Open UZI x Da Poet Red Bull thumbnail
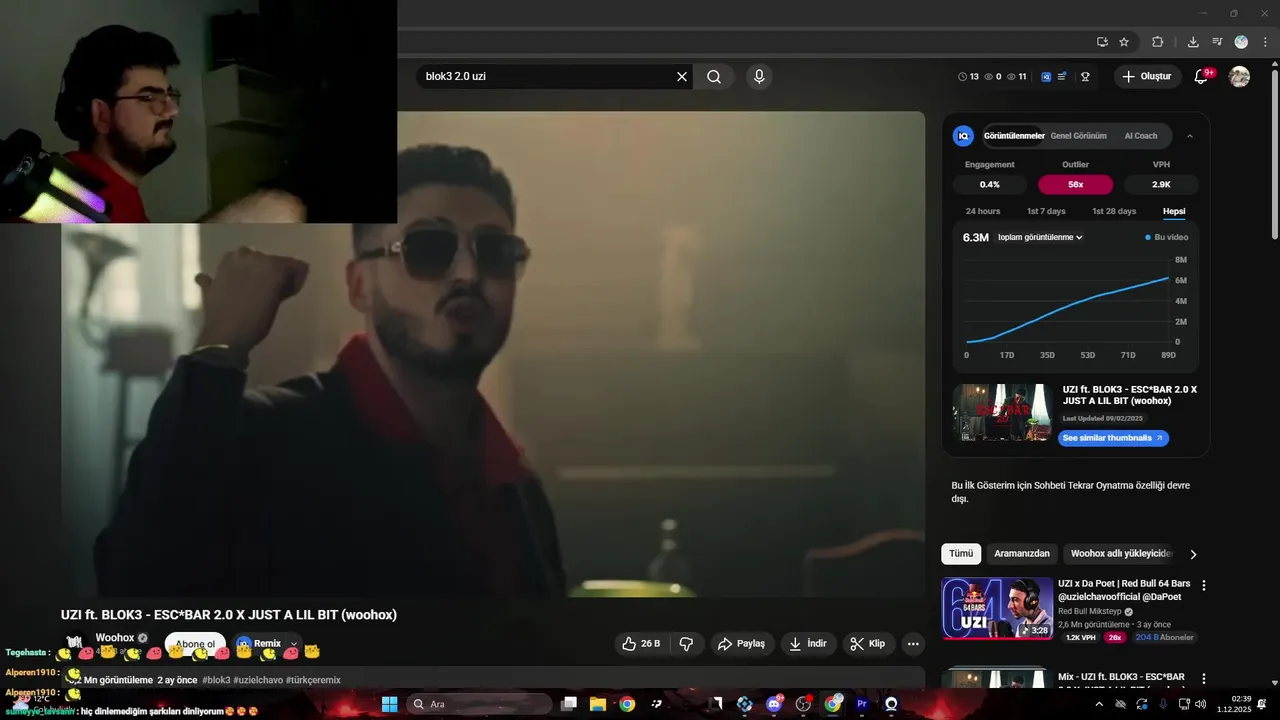 click(997, 608)
